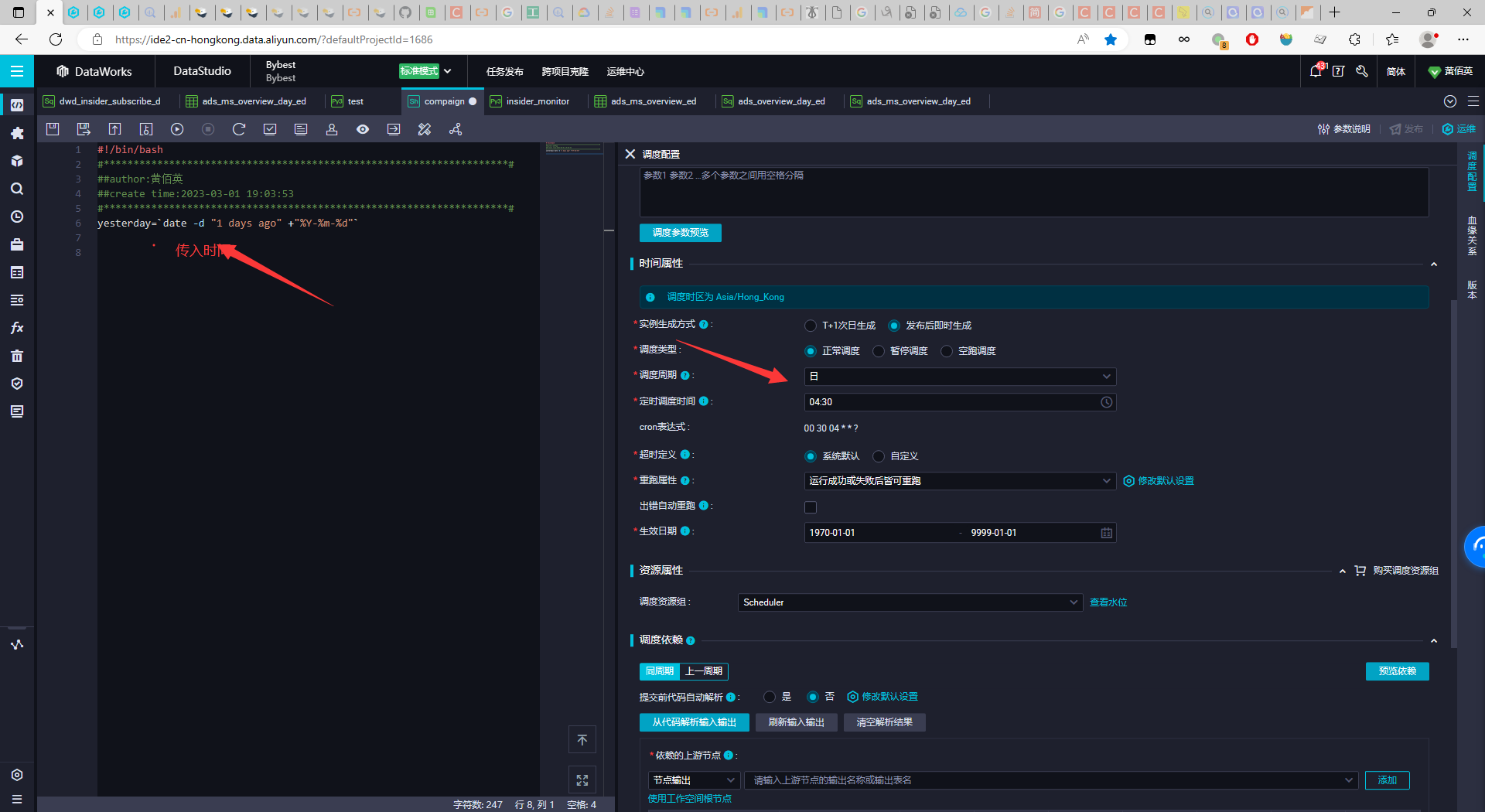1485x812 pixels.
Task: Open the tab list dropdown circle icon
Action: [1450, 101]
